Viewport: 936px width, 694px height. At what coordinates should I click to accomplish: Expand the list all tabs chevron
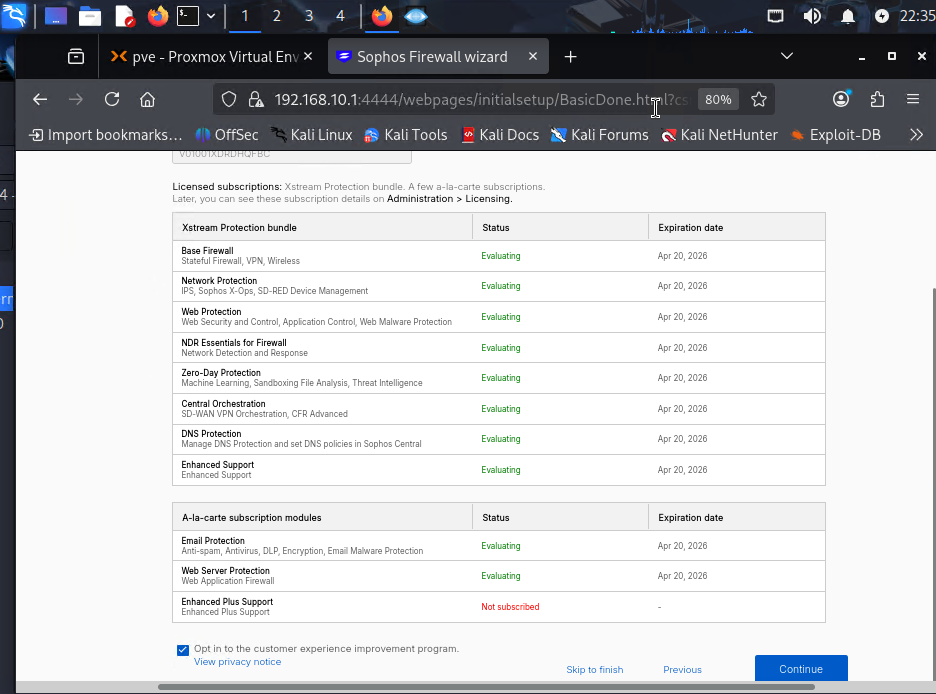click(x=787, y=56)
